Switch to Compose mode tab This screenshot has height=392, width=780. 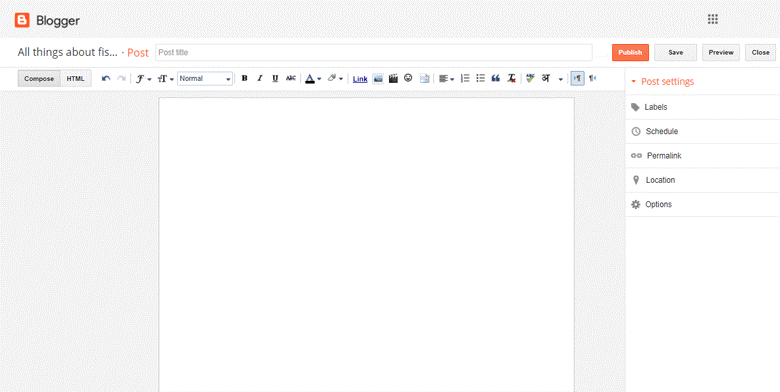(39, 79)
